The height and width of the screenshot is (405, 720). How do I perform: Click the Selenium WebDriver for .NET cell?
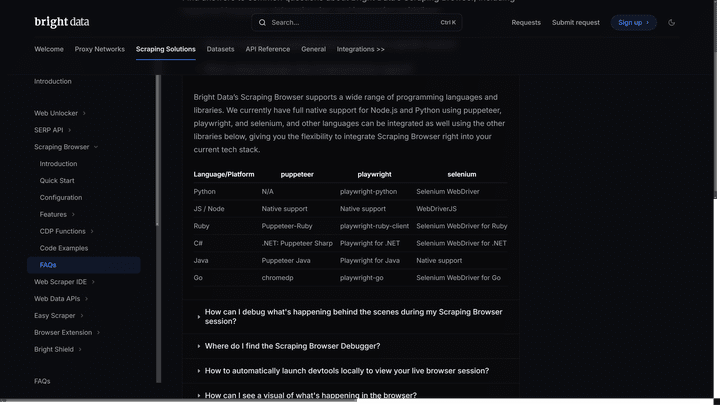point(461,243)
